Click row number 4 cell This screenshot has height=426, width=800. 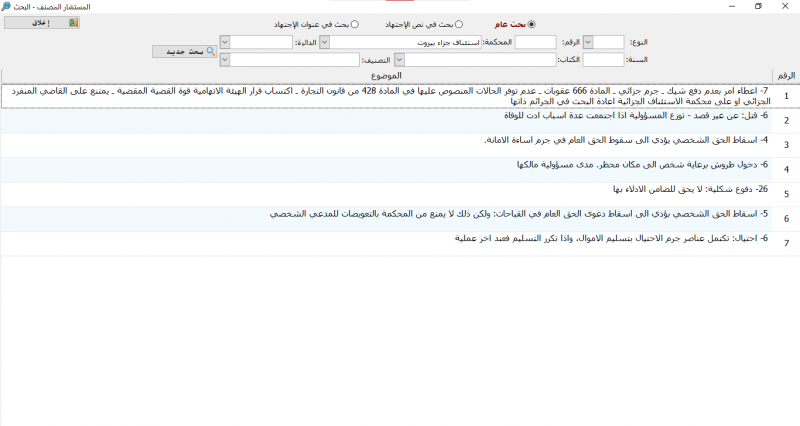(786, 170)
